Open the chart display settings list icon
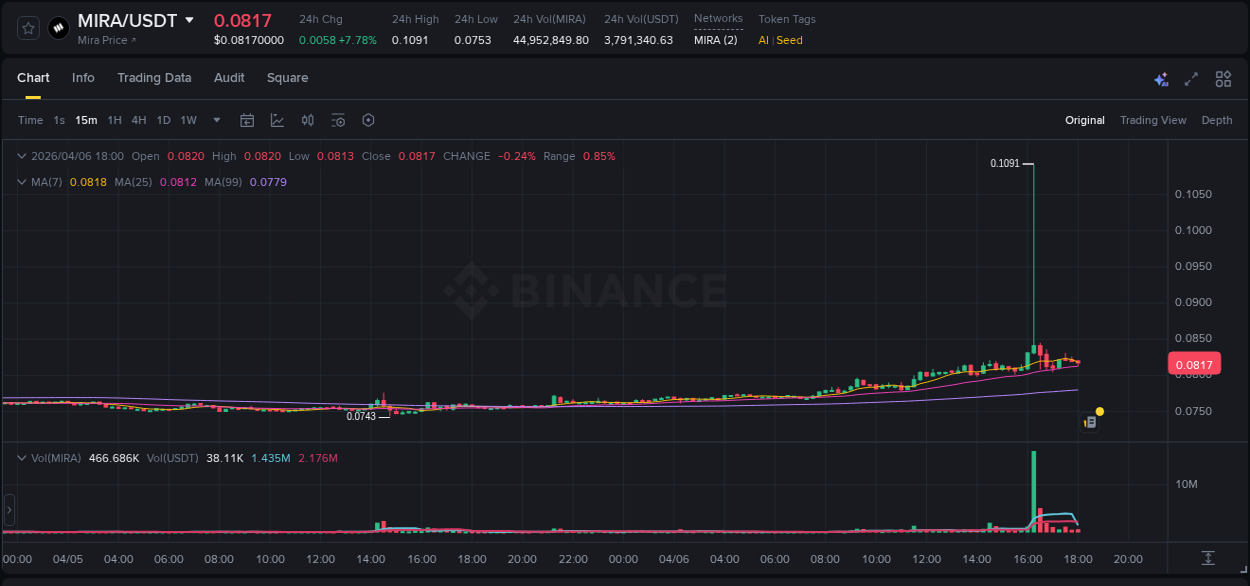 [338, 120]
